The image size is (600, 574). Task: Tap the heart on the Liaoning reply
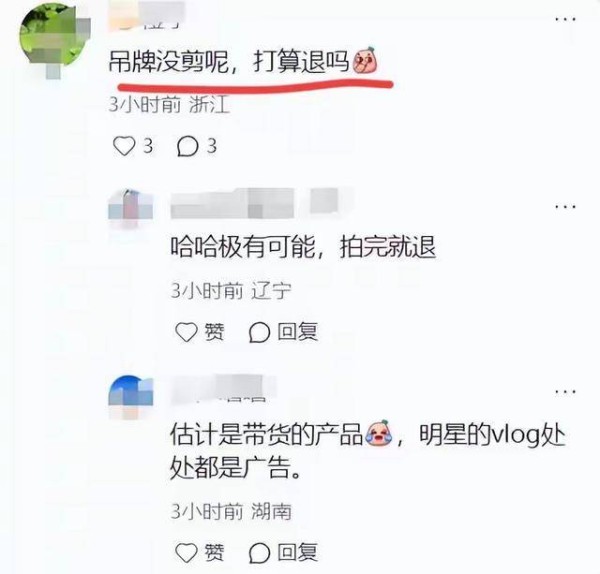(x=186, y=332)
